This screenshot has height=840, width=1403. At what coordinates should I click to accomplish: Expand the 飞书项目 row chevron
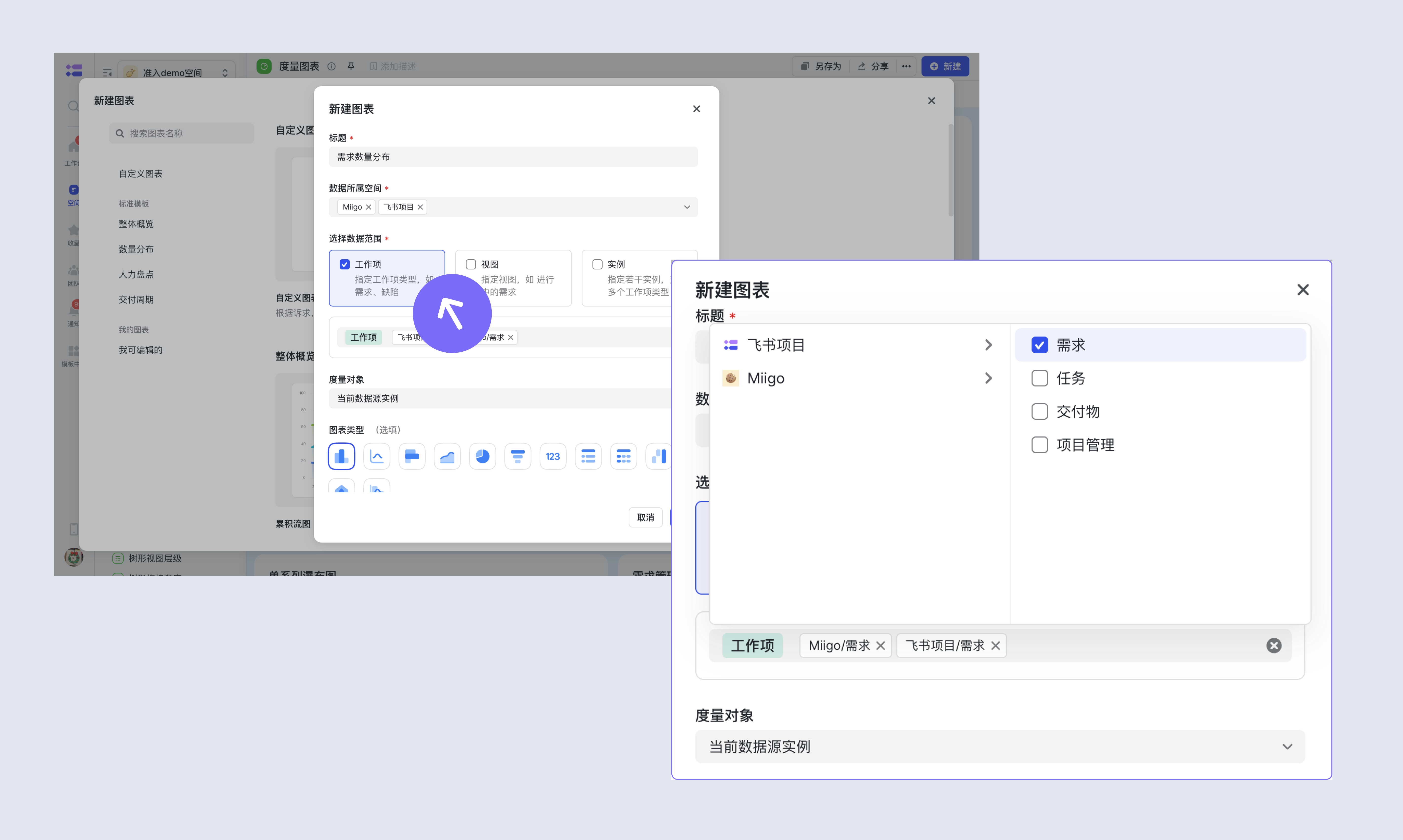coord(989,345)
